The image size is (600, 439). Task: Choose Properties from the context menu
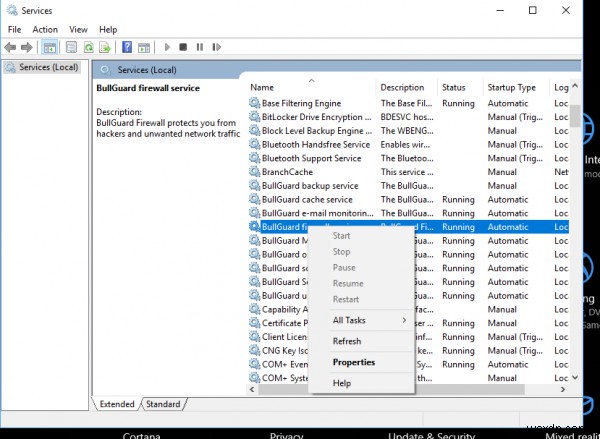click(x=354, y=362)
